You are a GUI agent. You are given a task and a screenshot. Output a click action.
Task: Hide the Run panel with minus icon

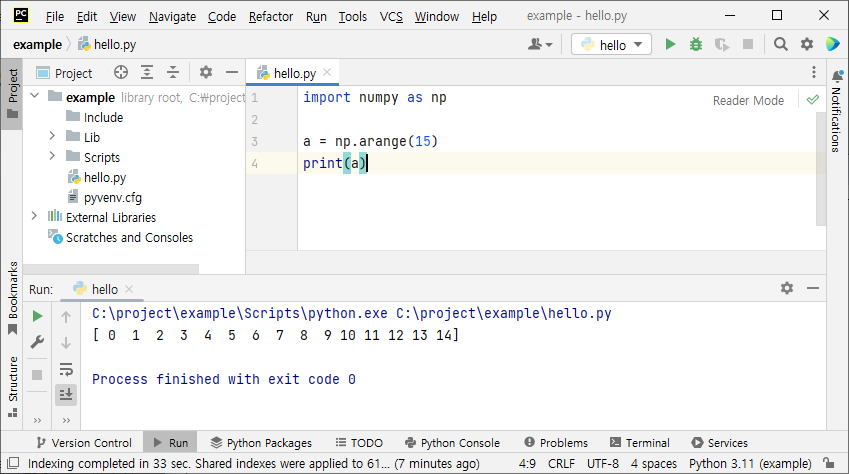(813, 288)
